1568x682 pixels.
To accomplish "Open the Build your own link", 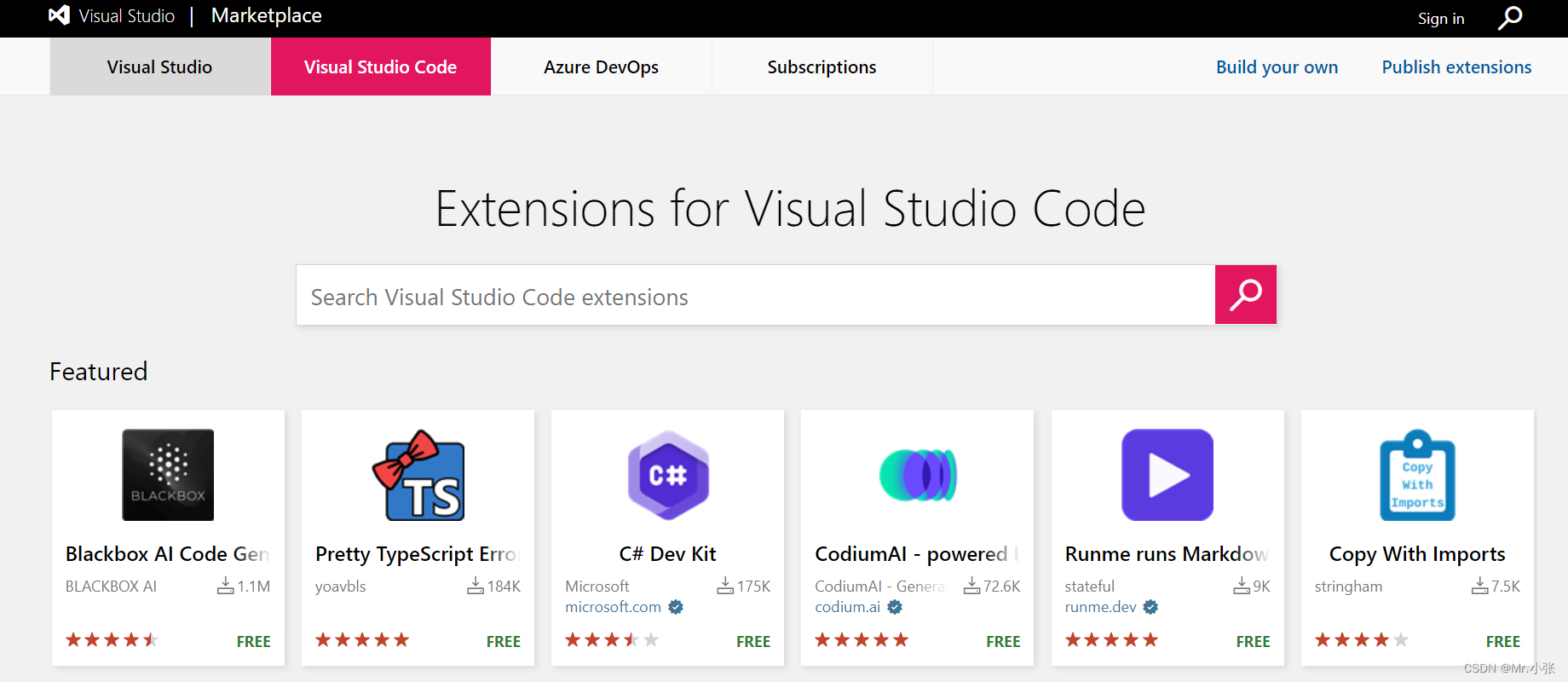I will click(x=1277, y=66).
